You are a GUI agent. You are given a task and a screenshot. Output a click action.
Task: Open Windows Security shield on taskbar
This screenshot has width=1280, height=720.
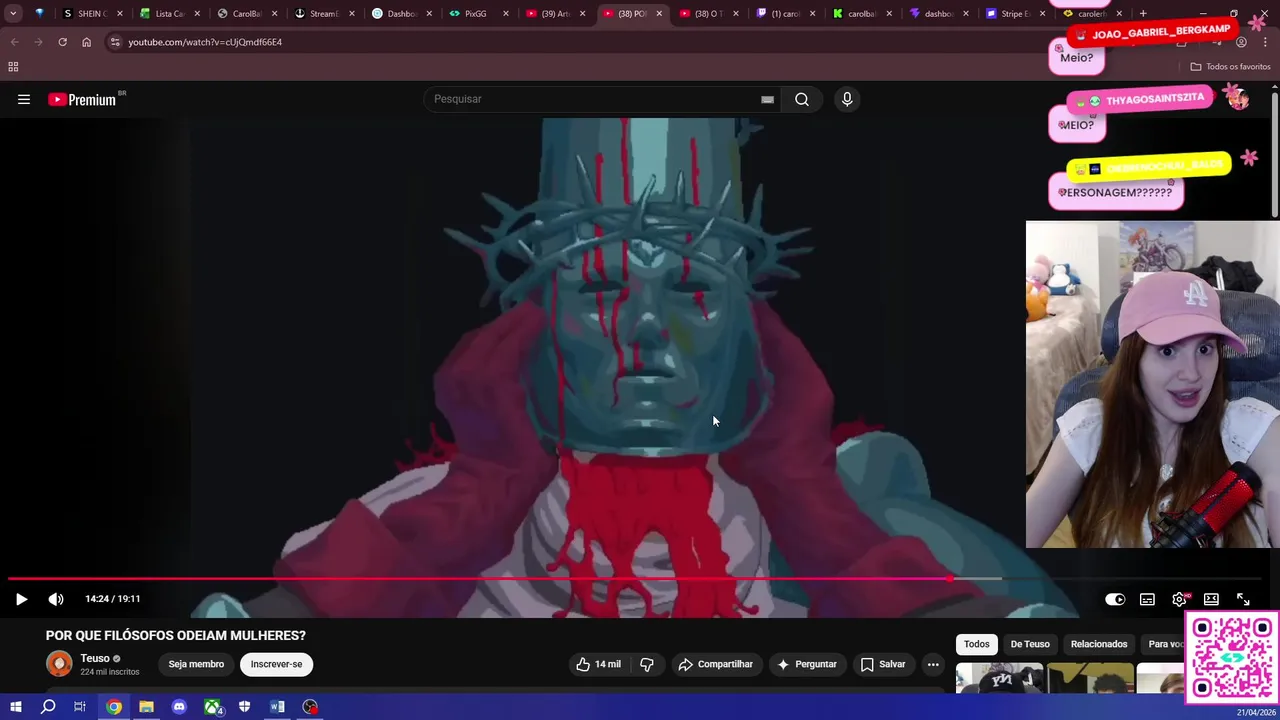(244, 707)
